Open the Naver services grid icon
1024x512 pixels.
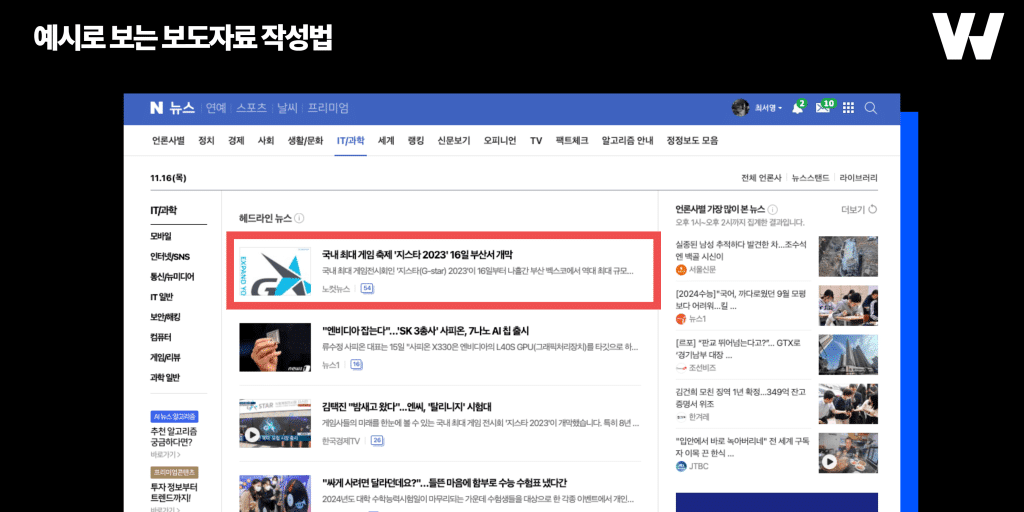coord(848,108)
